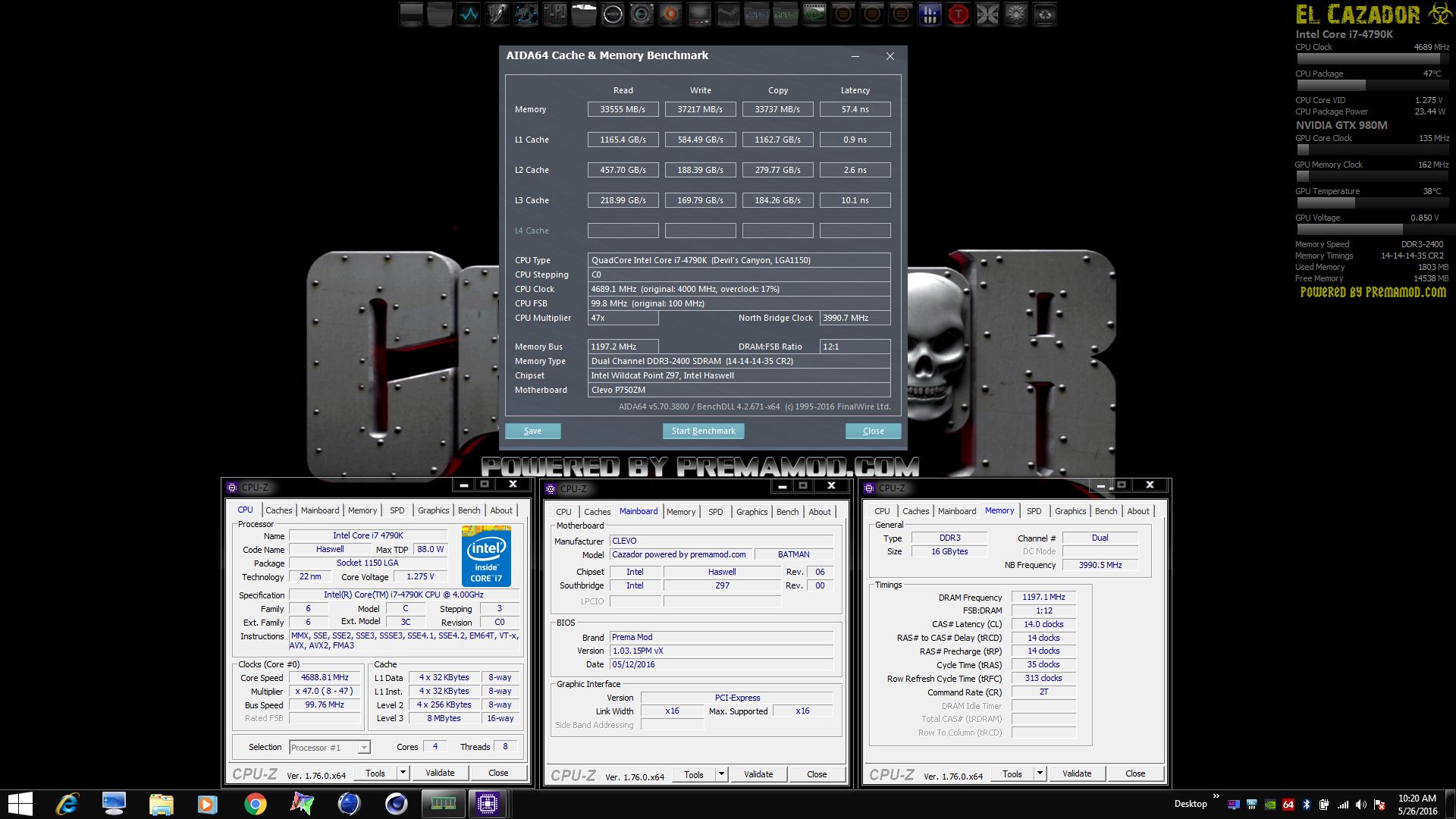Launch Windows Media Player from the taskbar

(207, 804)
